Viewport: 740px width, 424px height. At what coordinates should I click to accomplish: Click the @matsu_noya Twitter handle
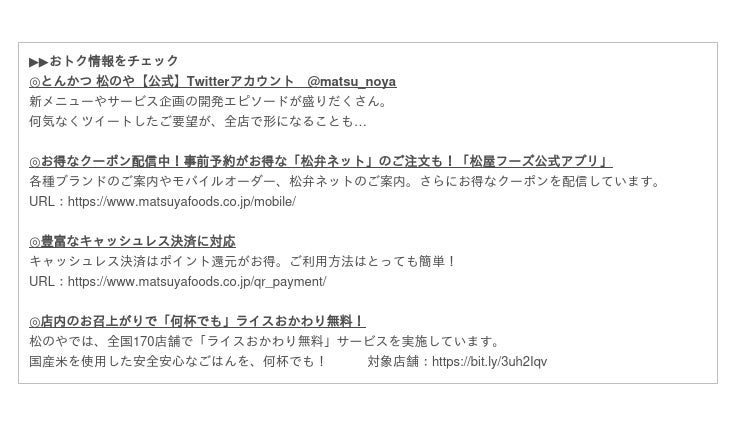352,82
